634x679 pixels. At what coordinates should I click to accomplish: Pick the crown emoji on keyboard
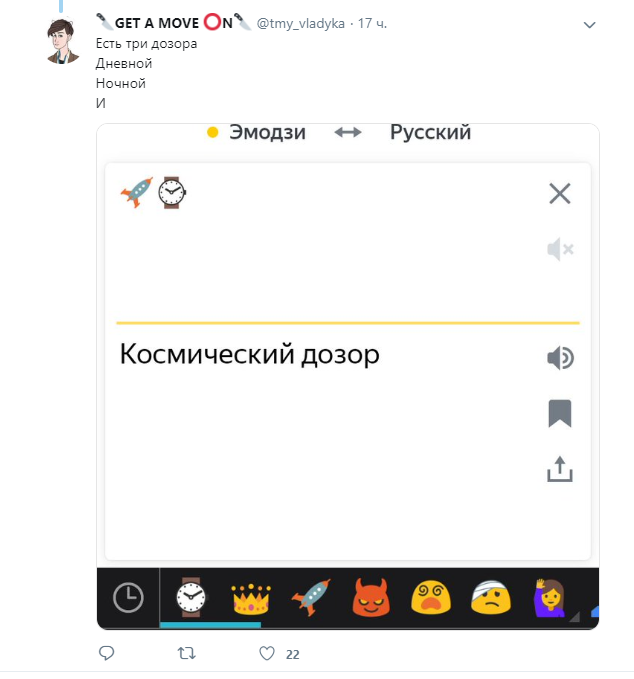[x=251, y=598]
